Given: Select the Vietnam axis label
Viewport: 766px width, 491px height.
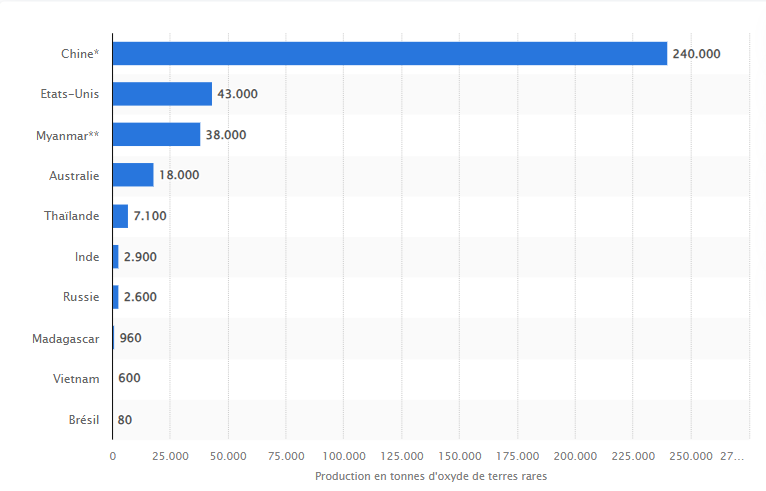Looking at the screenshot, I should (x=76, y=379).
